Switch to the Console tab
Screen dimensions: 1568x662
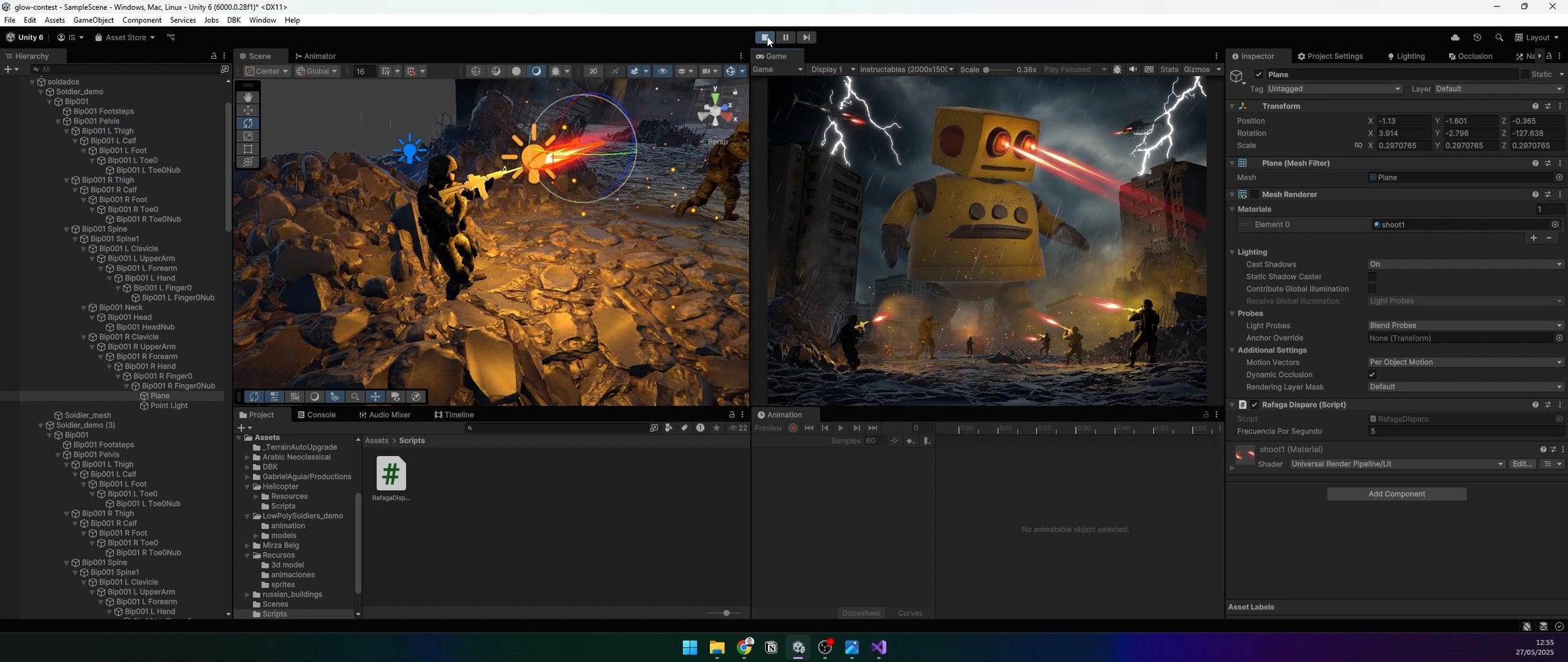(317, 415)
